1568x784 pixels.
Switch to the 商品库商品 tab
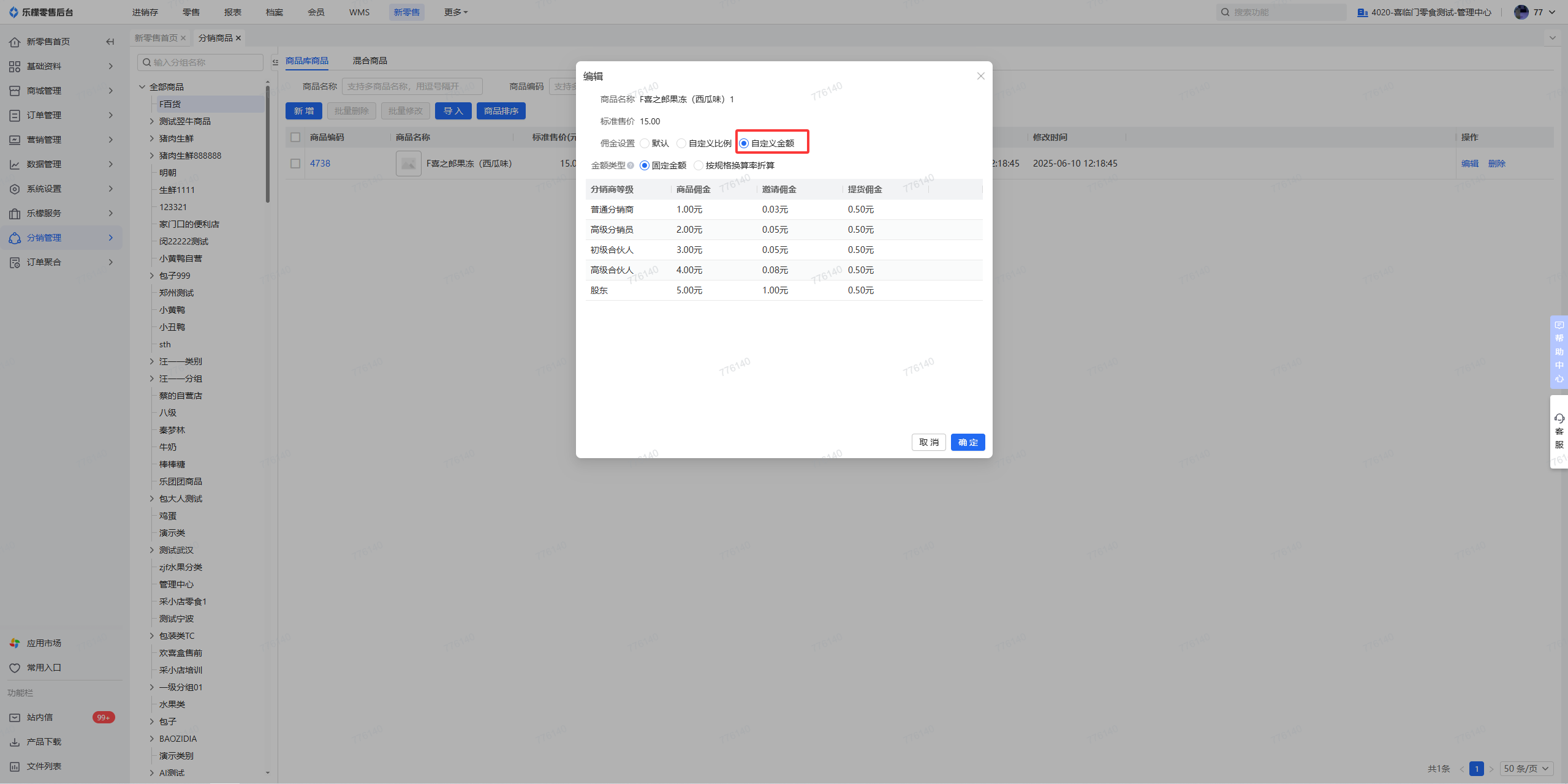pyautogui.click(x=307, y=61)
